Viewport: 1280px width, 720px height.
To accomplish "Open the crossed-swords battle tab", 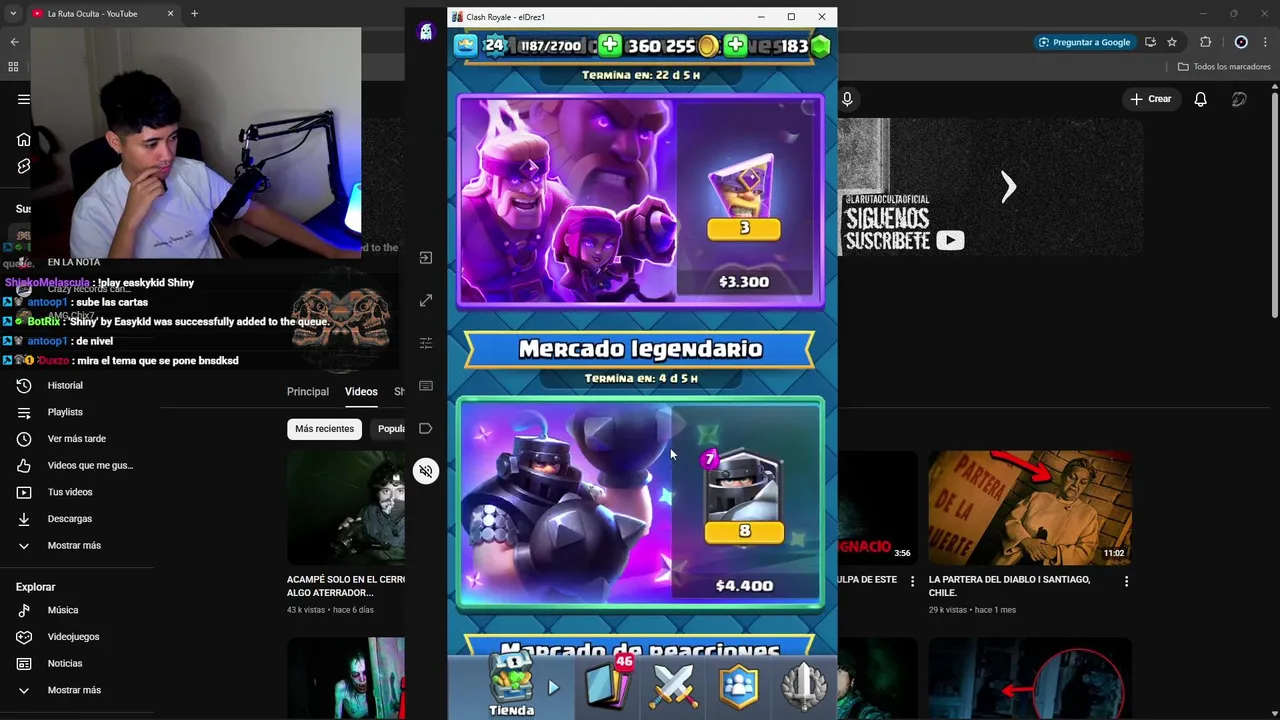I will click(674, 686).
